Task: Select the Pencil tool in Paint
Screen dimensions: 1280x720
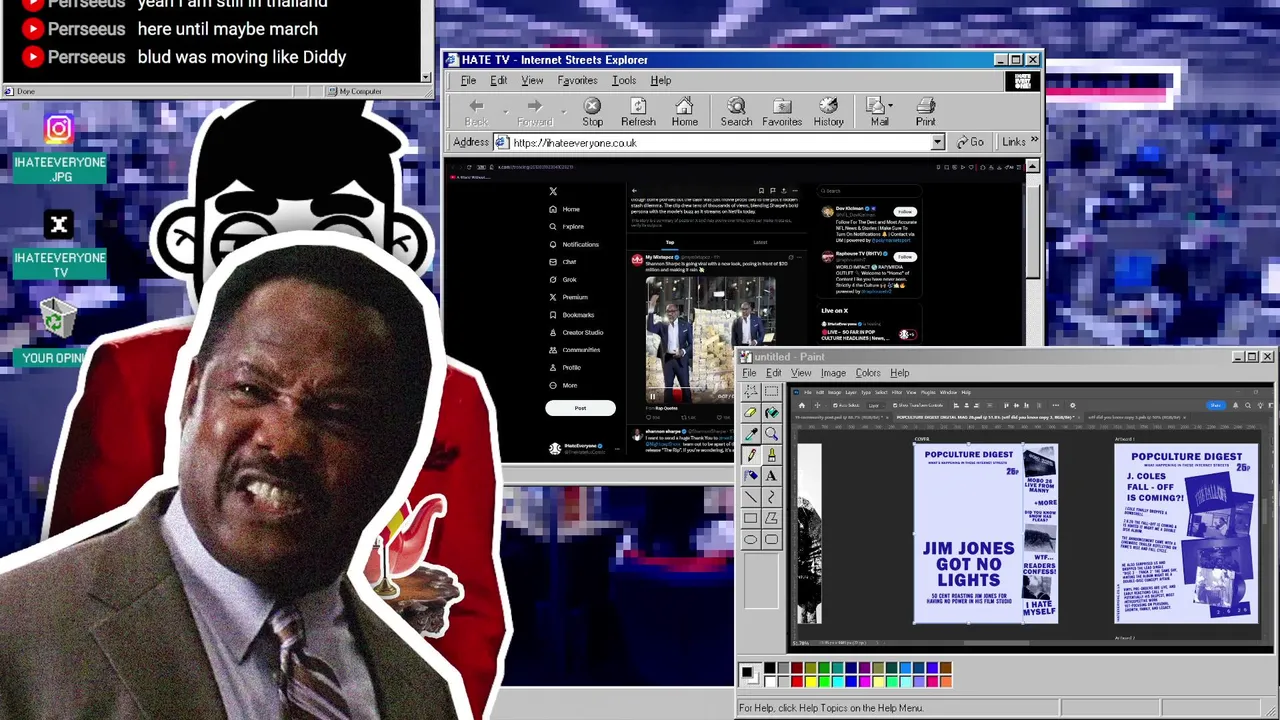Action: click(750, 455)
